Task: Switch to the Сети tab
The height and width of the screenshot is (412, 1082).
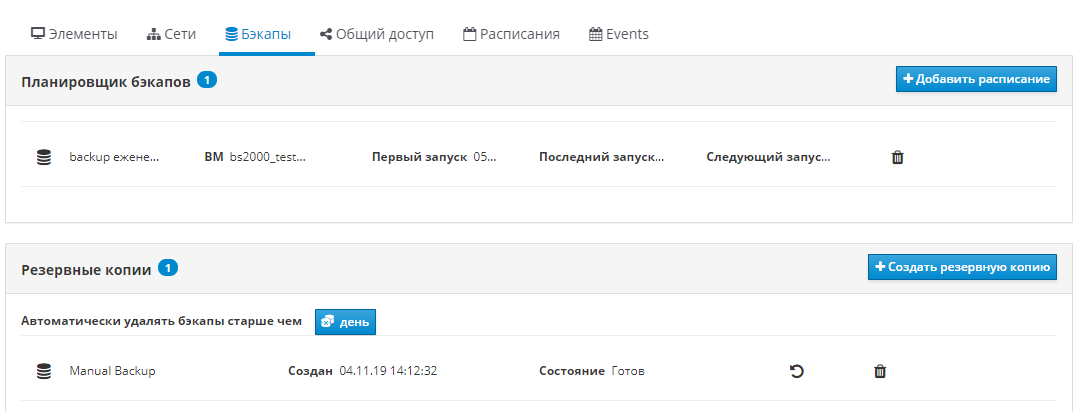Action: pyautogui.click(x=171, y=34)
